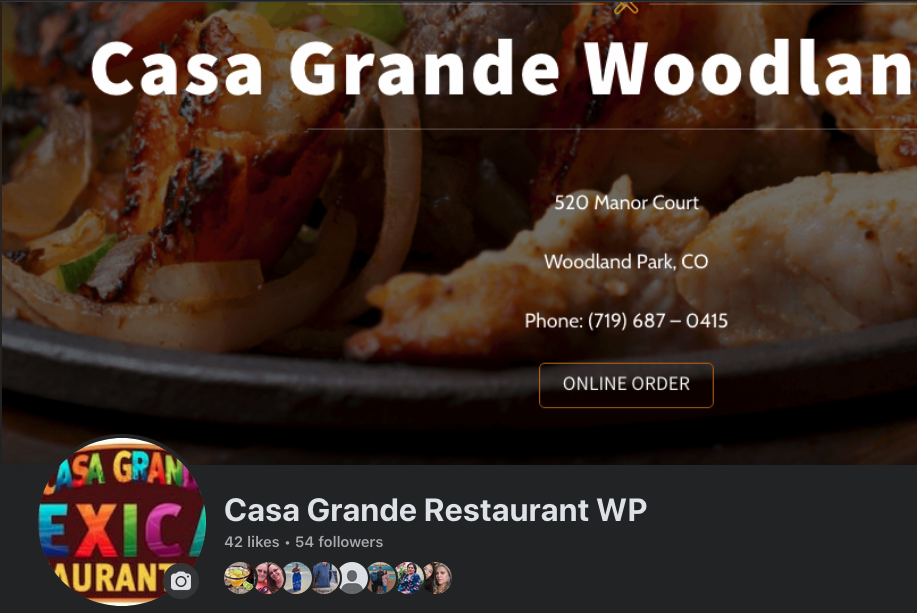Click the Casa Grande Restaurant WP page name

[x=436, y=510]
